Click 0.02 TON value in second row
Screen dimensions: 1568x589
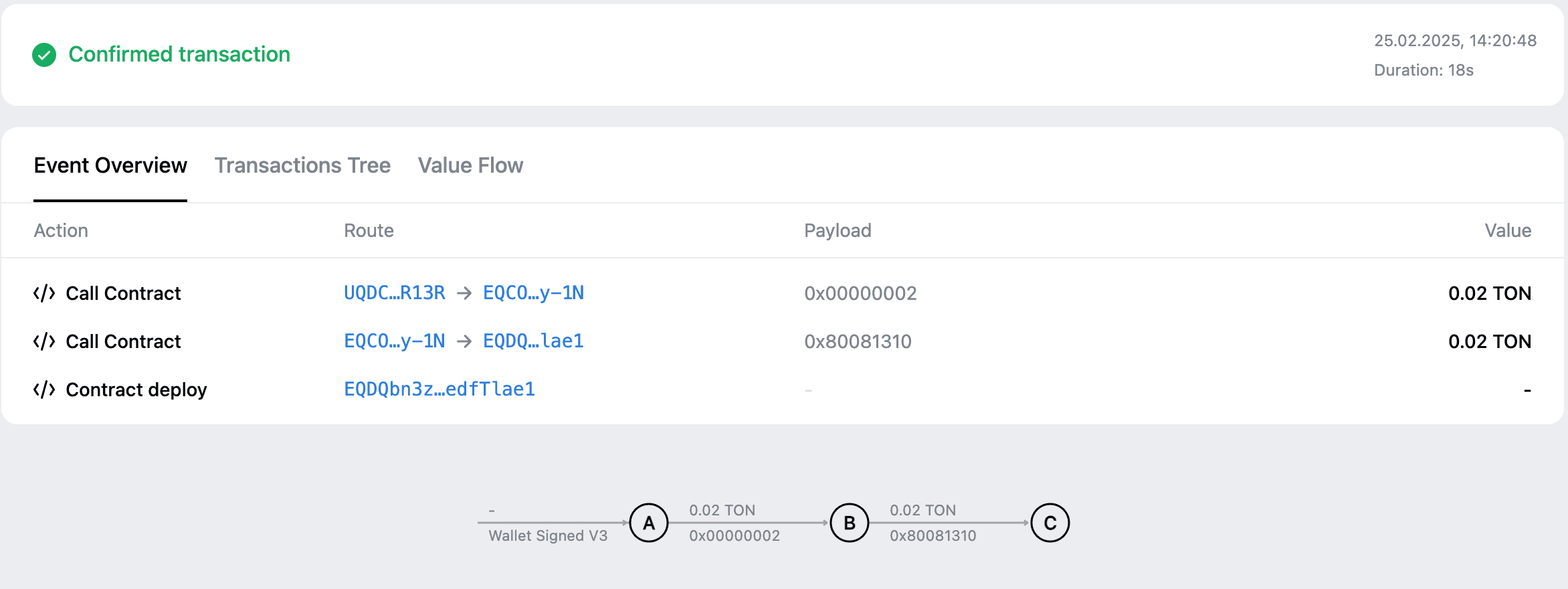click(1490, 341)
